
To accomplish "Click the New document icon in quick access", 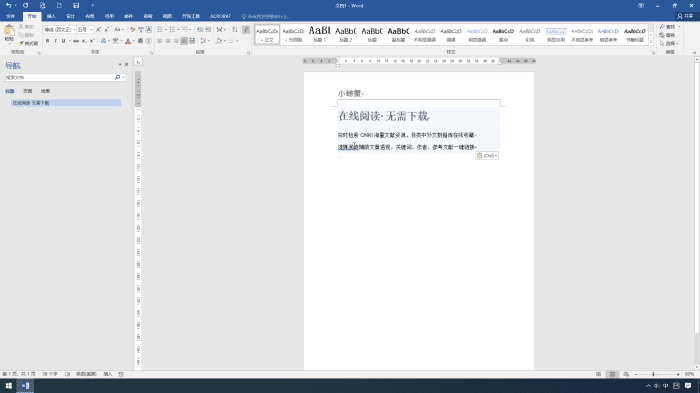I will tap(59, 5).
